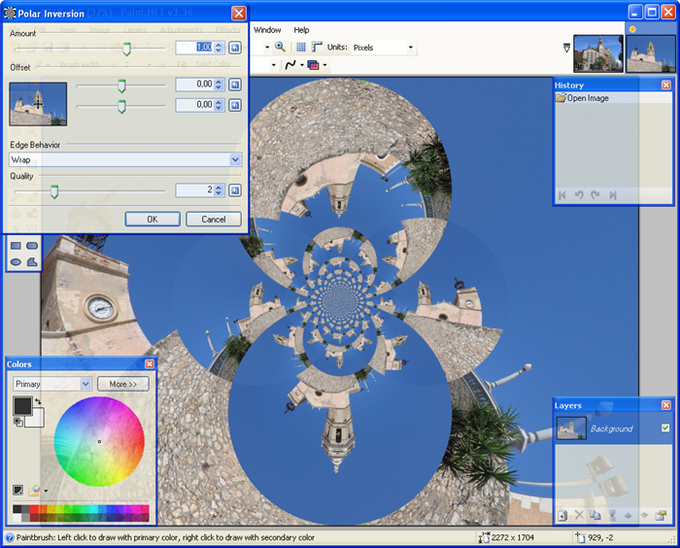This screenshot has height=548, width=680.
Task: Click the Amount value input field
Action: 195,47
